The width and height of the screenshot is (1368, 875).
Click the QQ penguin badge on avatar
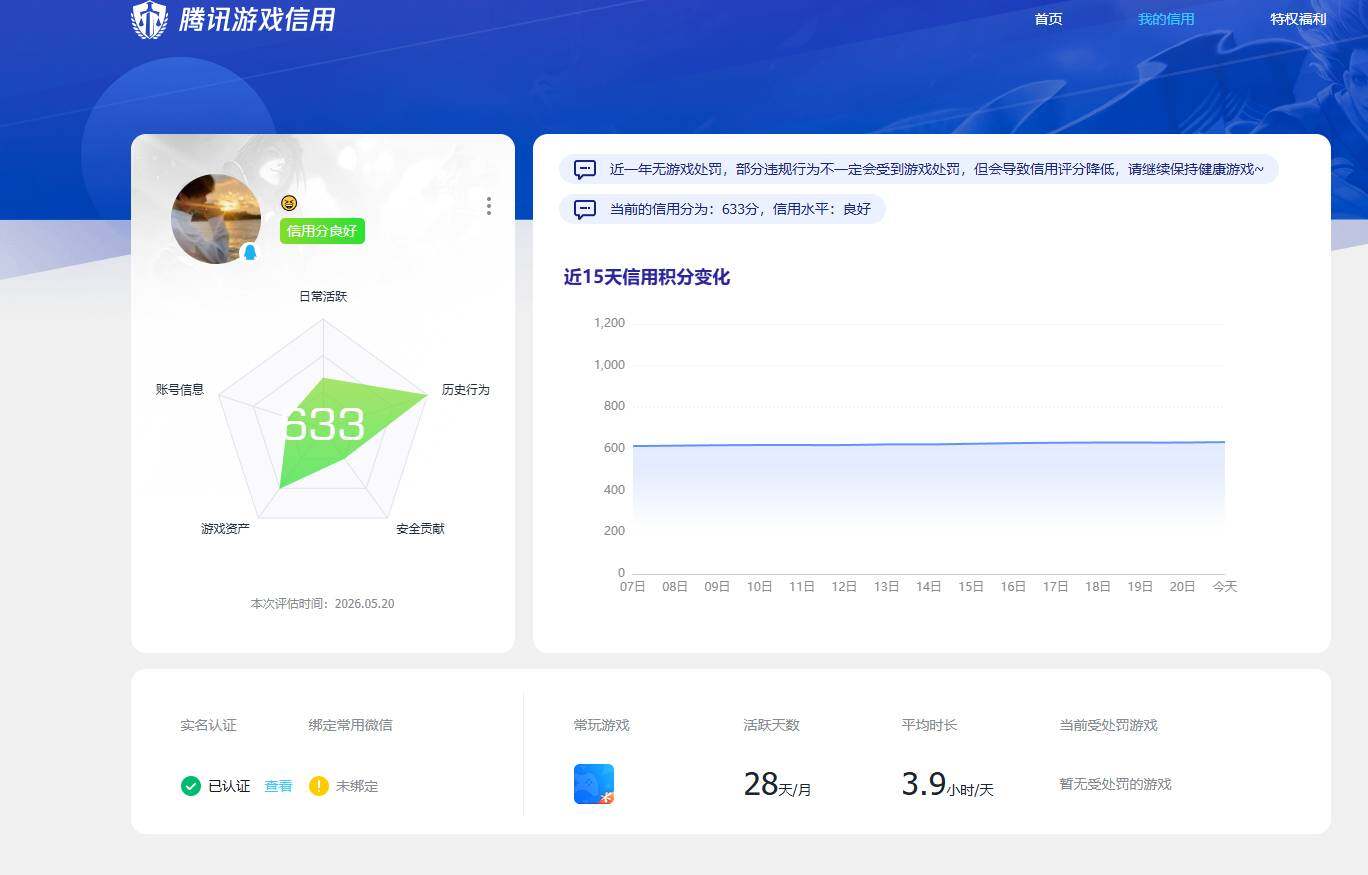250,252
